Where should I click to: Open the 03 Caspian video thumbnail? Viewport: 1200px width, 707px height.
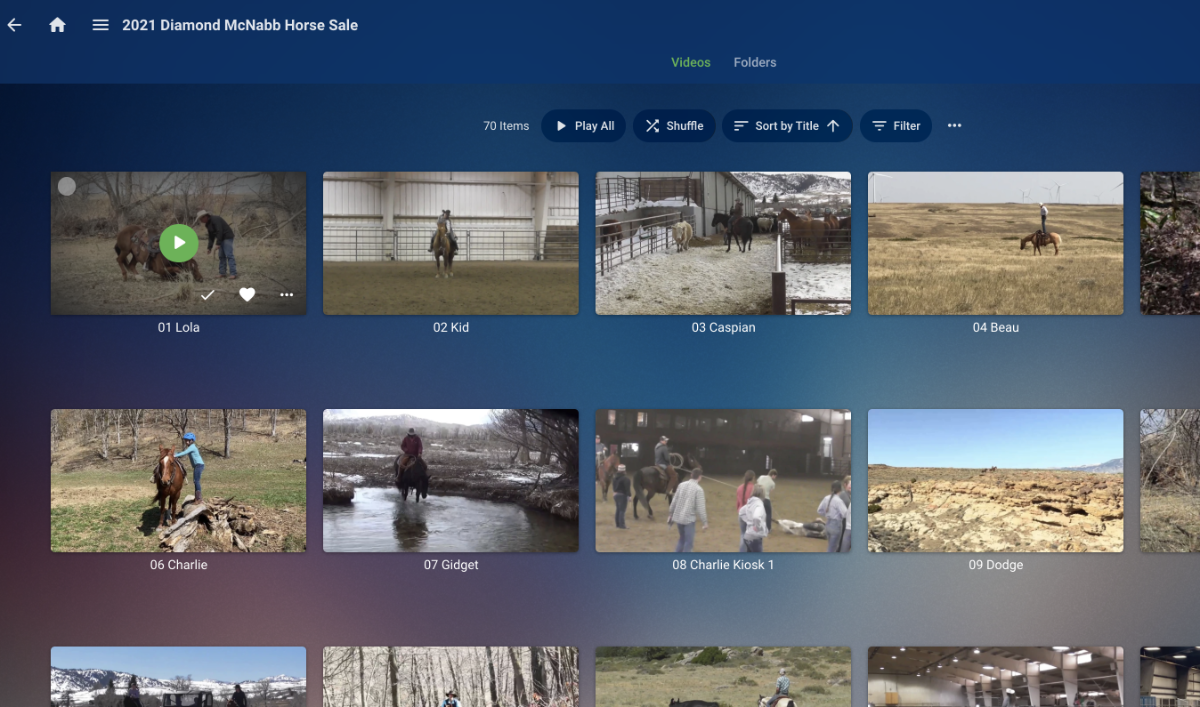723,243
